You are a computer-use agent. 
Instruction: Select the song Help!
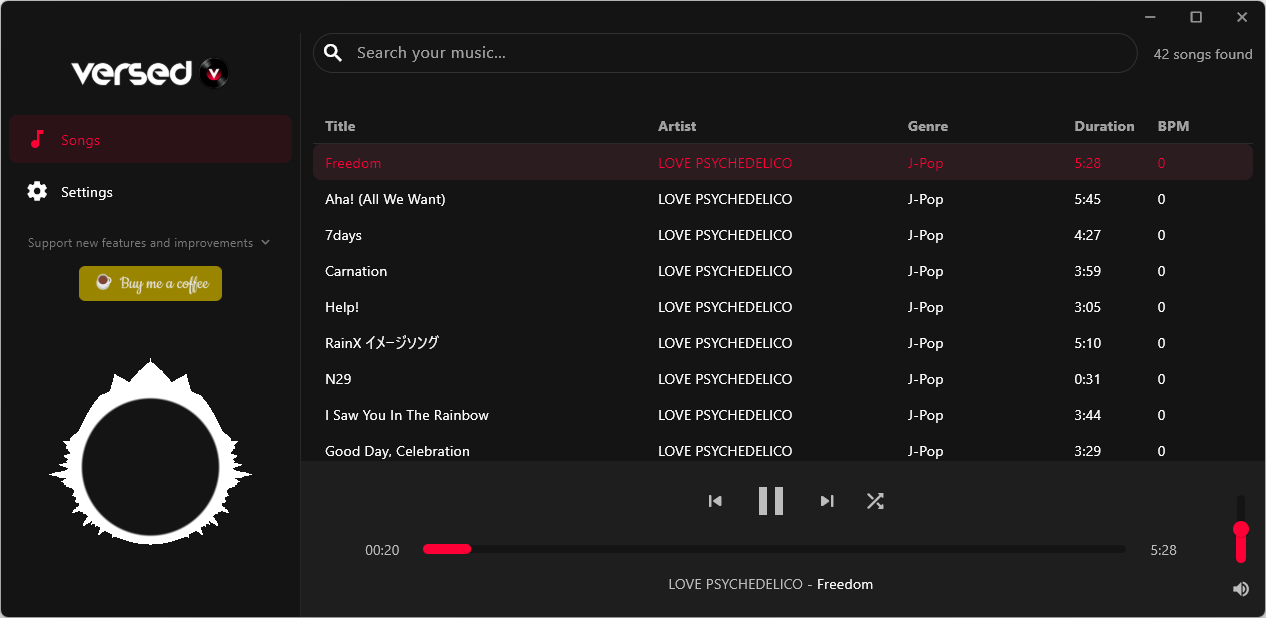tap(782, 307)
